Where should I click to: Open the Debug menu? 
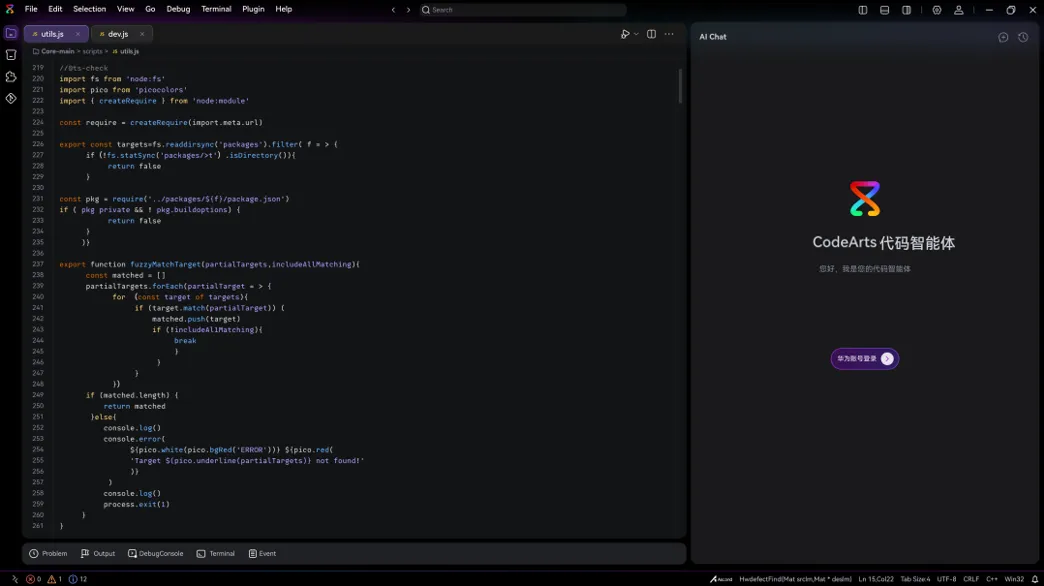[x=178, y=9]
